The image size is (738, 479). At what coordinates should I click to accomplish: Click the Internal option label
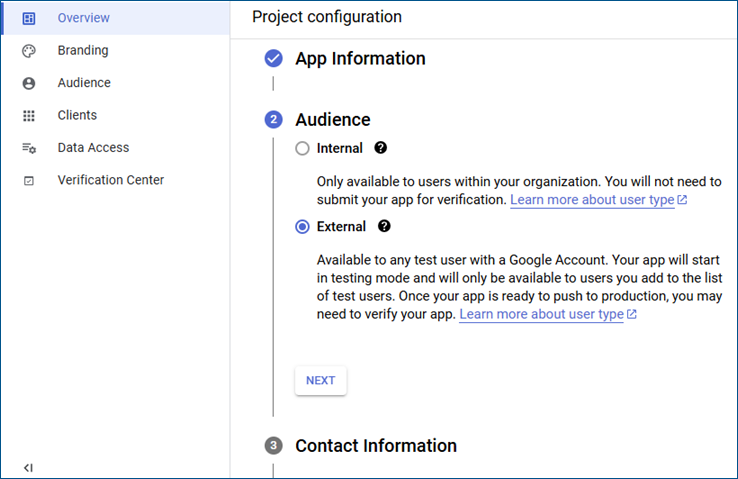pos(339,148)
